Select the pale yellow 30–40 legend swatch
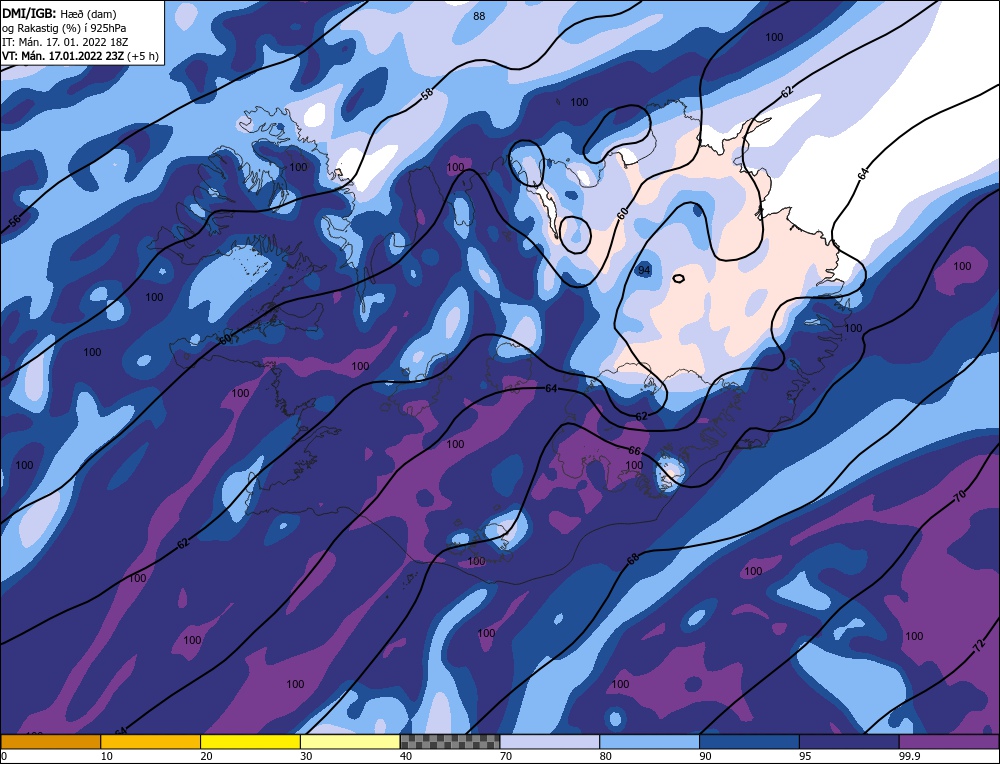Screen dimensions: 1000x764 [x=350, y=741]
